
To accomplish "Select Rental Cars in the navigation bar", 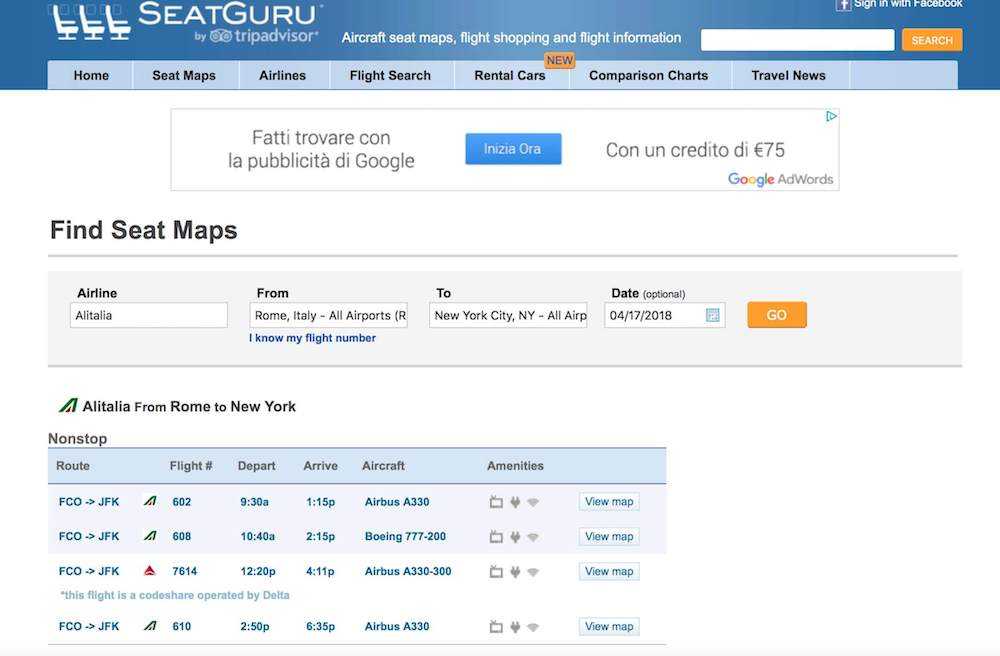I will [510, 75].
